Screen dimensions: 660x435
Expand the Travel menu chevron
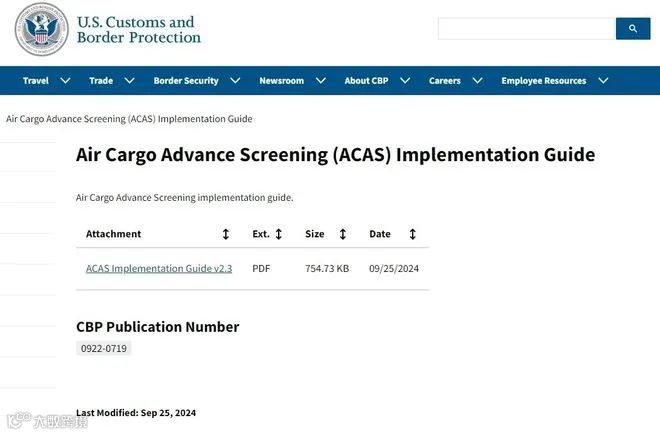pyautogui.click(x=65, y=80)
